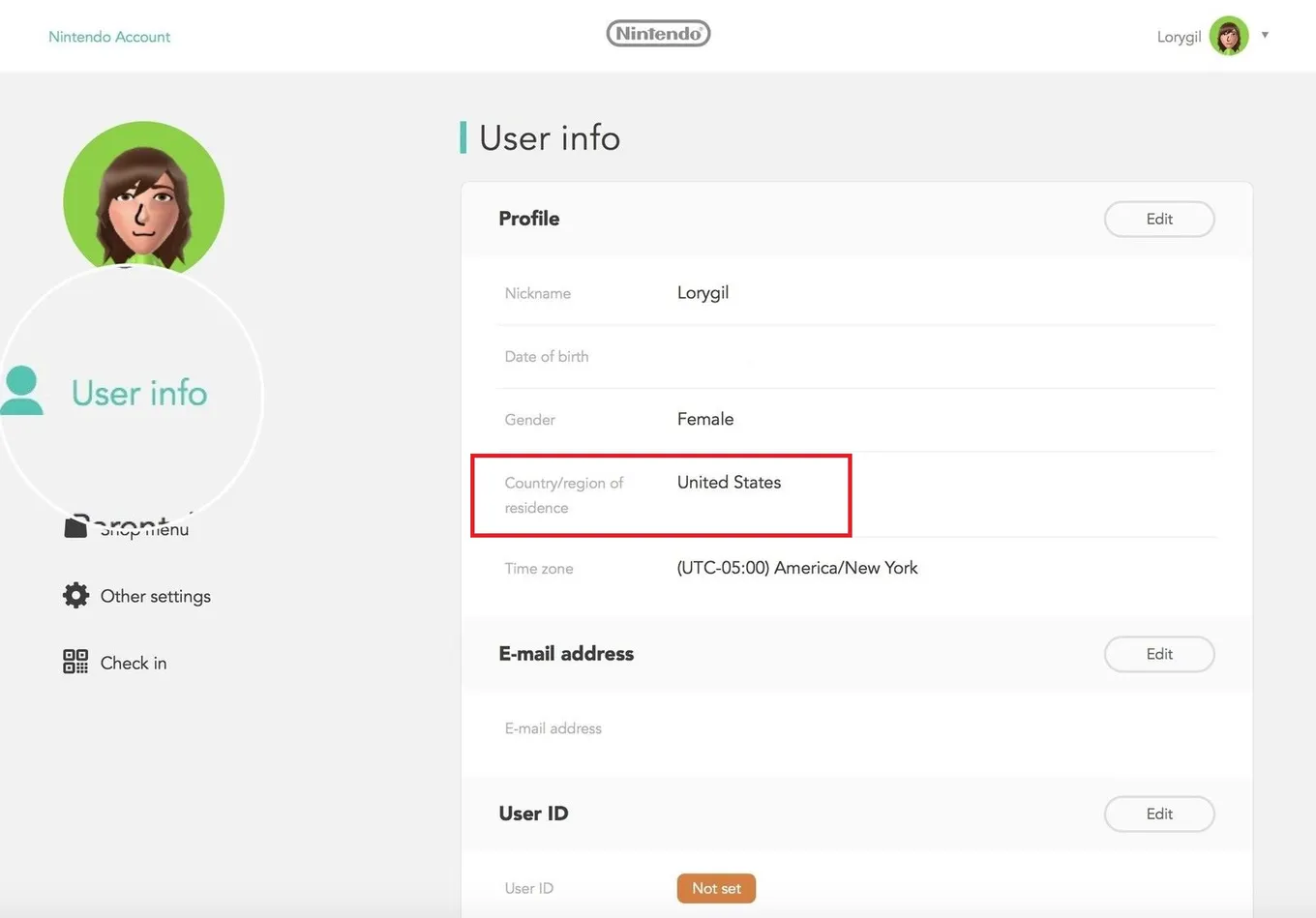Expand the account dropdown arrow beside avatar
1316x918 pixels.
[x=1265, y=35]
